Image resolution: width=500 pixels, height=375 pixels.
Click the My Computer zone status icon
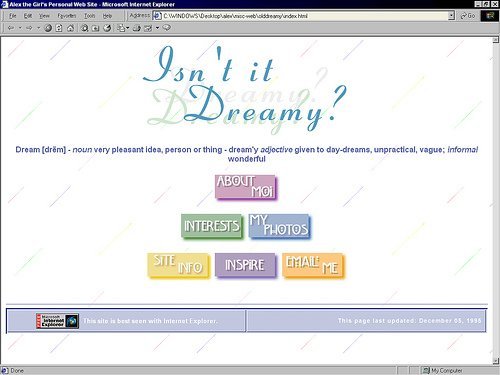click(426, 370)
